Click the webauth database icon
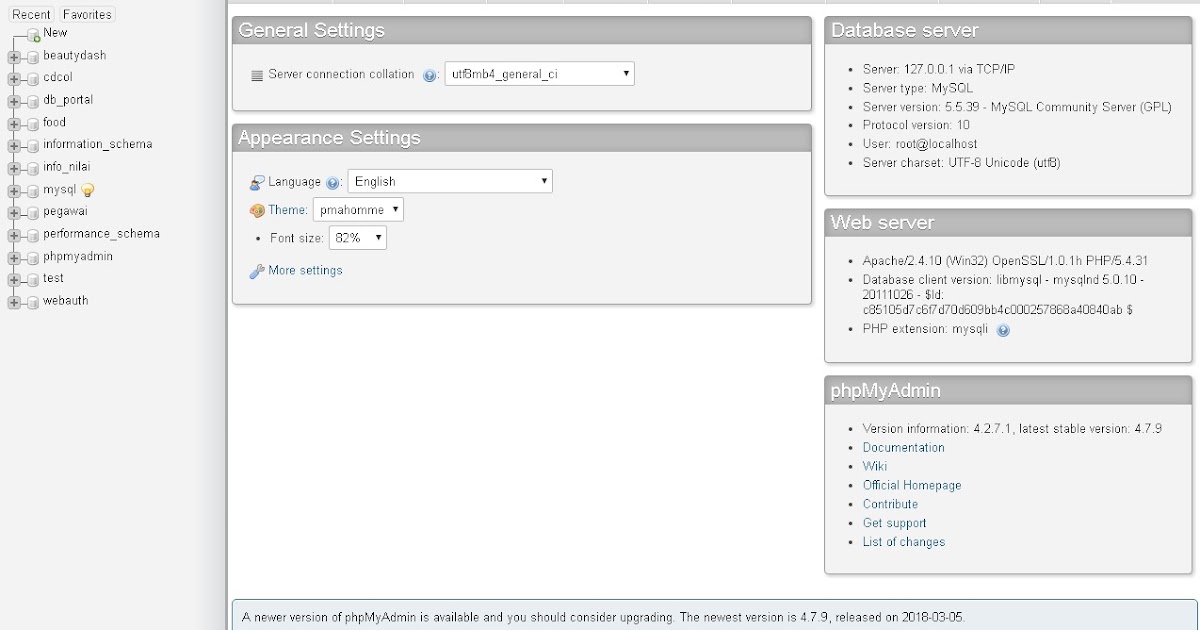This screenshot has height=630, width=1200. [x=33, y=301]
